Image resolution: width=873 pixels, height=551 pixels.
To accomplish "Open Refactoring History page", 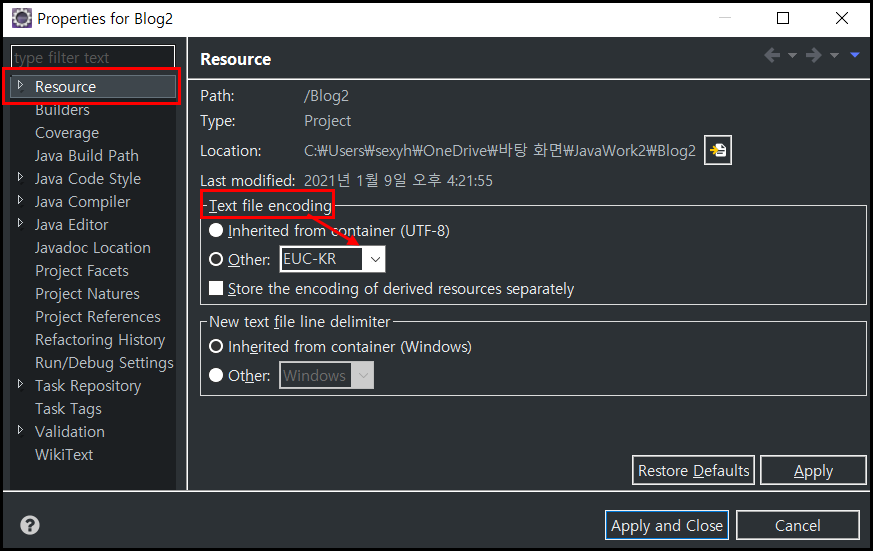I will click(x=100, y=340).
